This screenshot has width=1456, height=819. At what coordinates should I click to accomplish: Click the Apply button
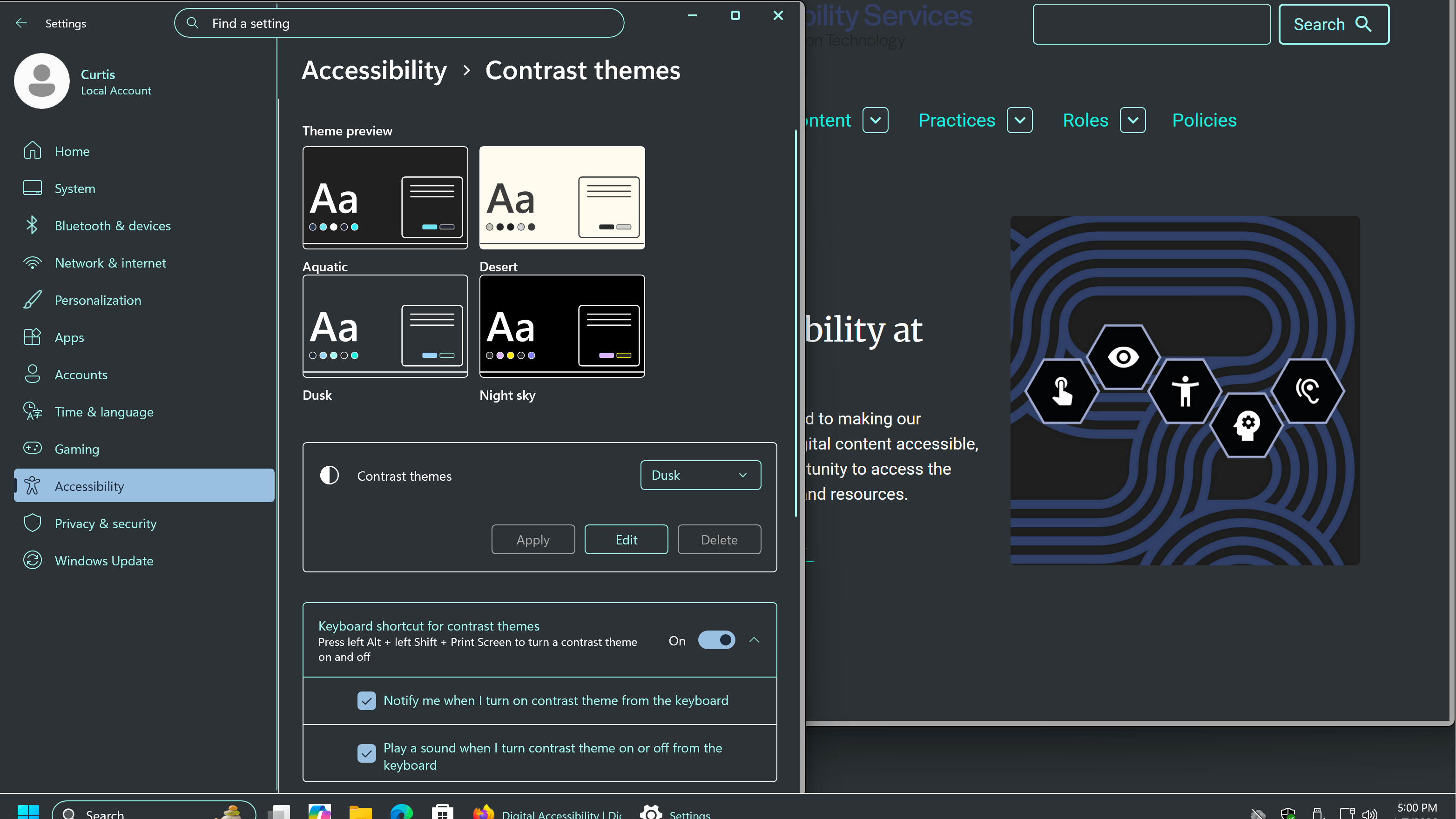[533, 540]
